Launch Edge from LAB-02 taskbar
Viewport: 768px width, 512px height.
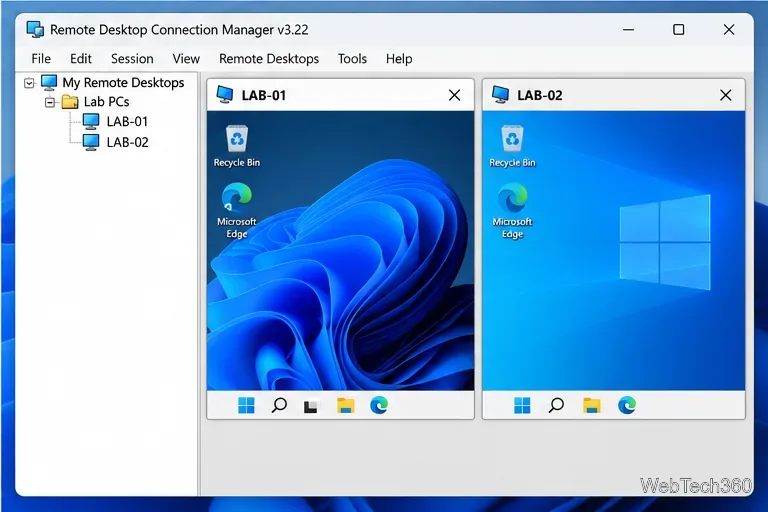coord(626,405)
